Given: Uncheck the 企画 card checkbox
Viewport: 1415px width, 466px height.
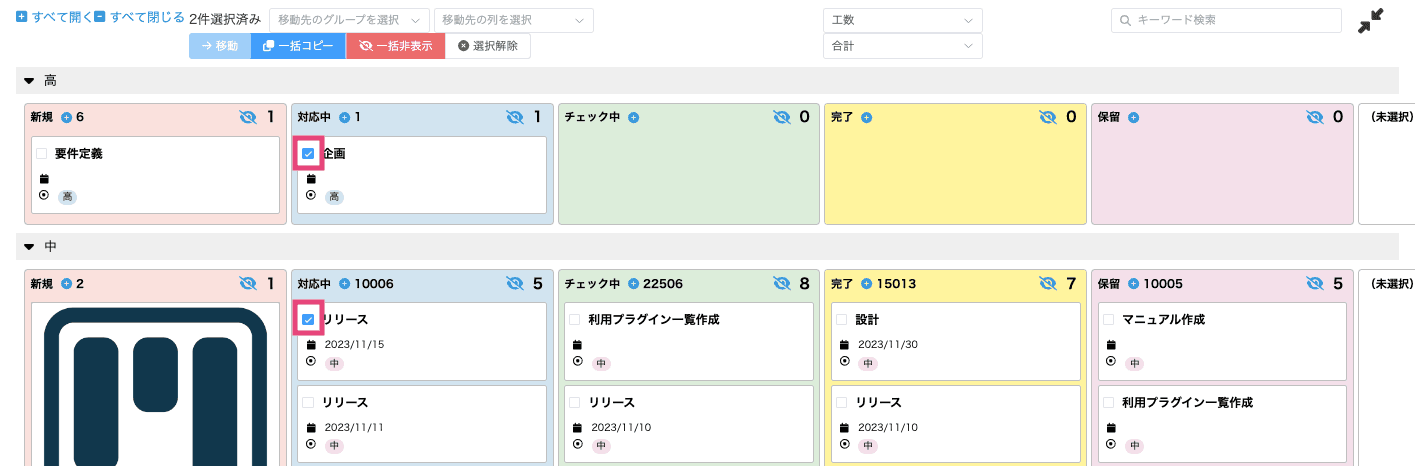Looking at the screenshot, I should 308,154.
